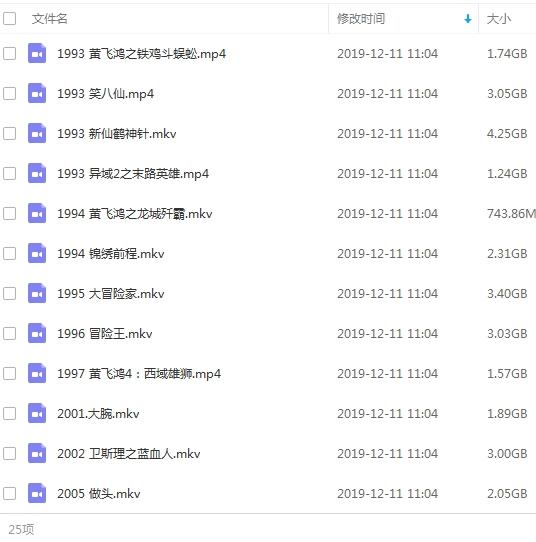Screen dimensions: 536x542
Task: Click the 修改时间 column header label
Action: coord(361,19)
